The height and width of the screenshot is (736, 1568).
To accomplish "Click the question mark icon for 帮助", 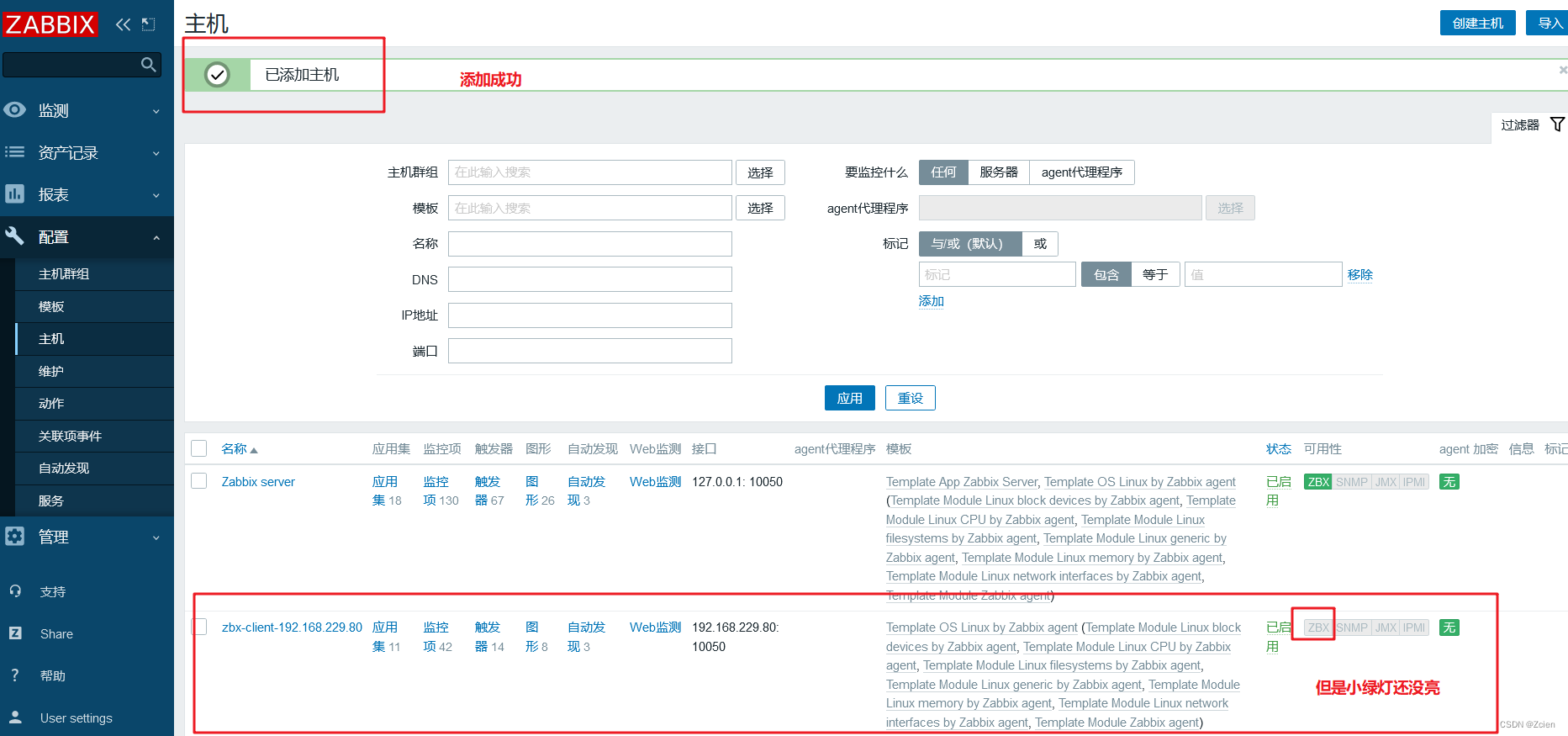I will tap(15, 675).
